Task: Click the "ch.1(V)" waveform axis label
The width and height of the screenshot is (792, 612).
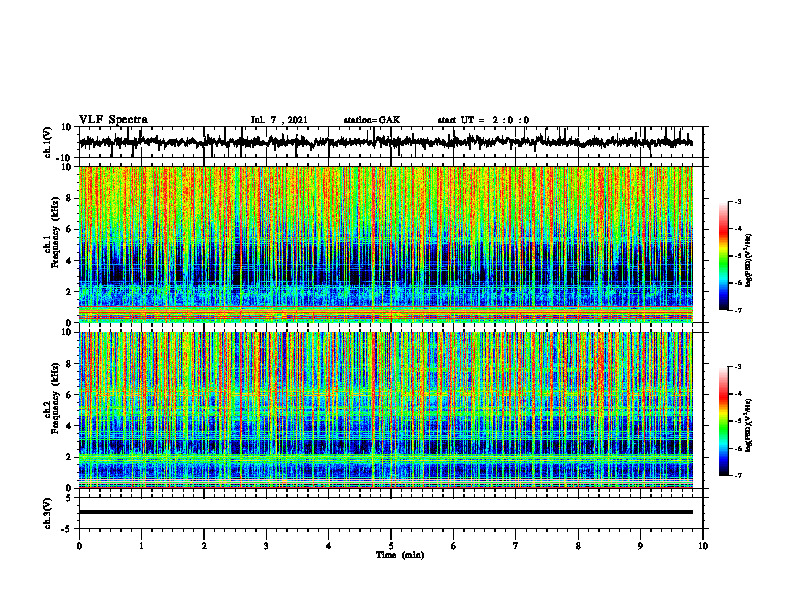Action: coord(47,141)
